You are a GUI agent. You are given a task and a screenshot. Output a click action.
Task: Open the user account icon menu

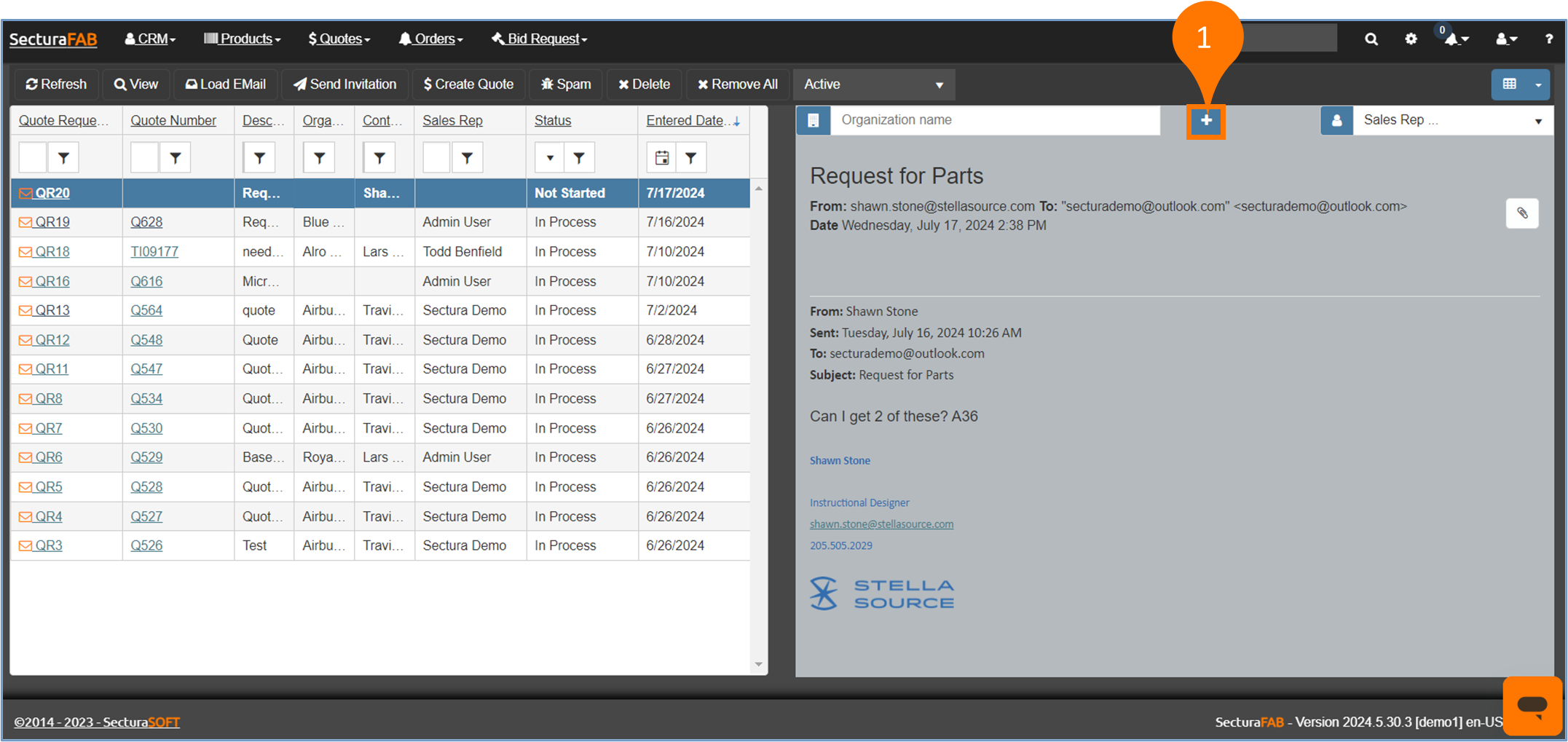click(x=1506, y=39)
